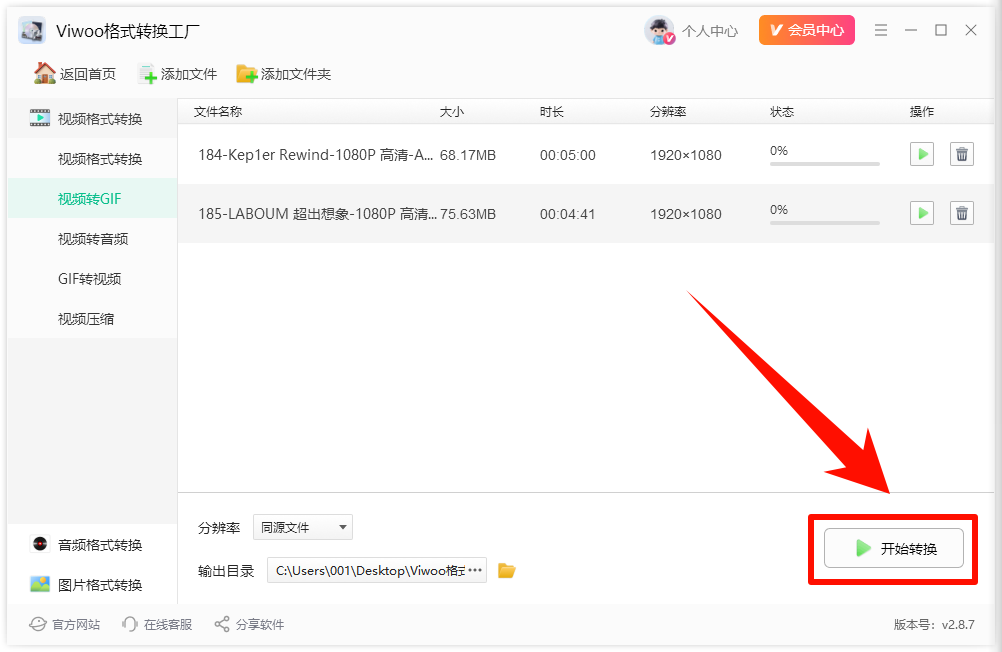Open the hamburger menu icon
This screenshot has height=652, width=1002.
click(x=881, y=30)
